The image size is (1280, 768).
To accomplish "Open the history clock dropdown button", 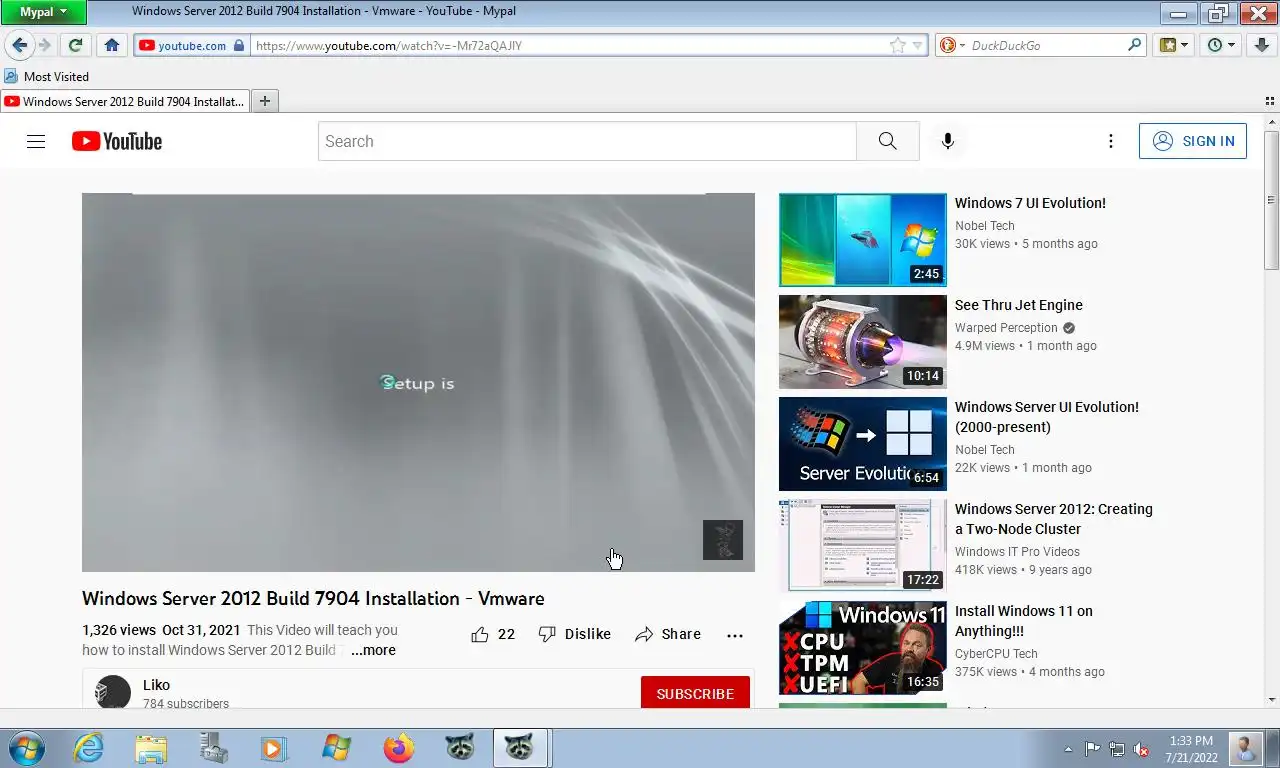I will 1221,45.
